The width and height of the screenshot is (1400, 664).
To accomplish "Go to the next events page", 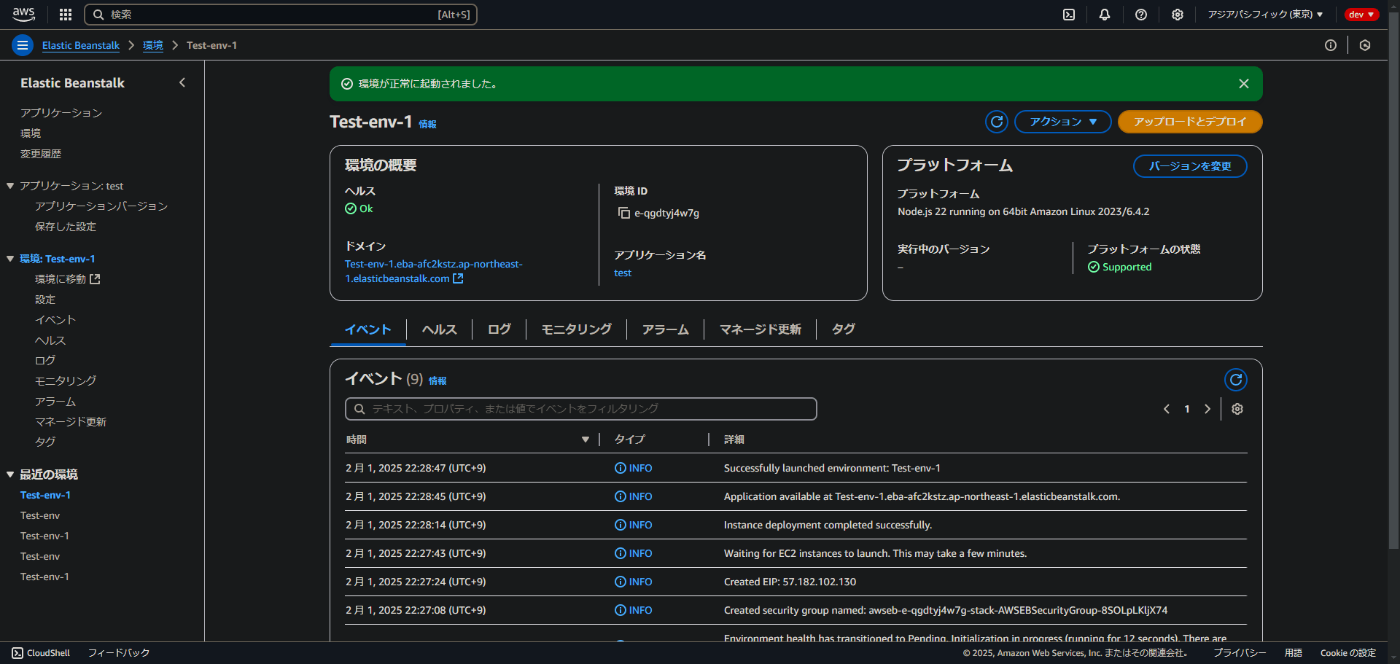I will 1208,409.
